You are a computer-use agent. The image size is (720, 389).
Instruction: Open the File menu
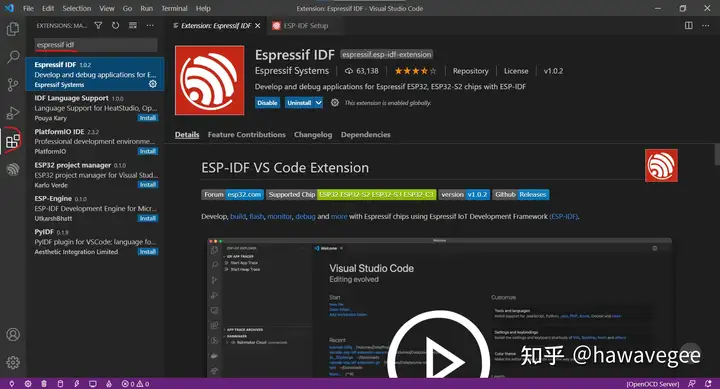point(28,8)
